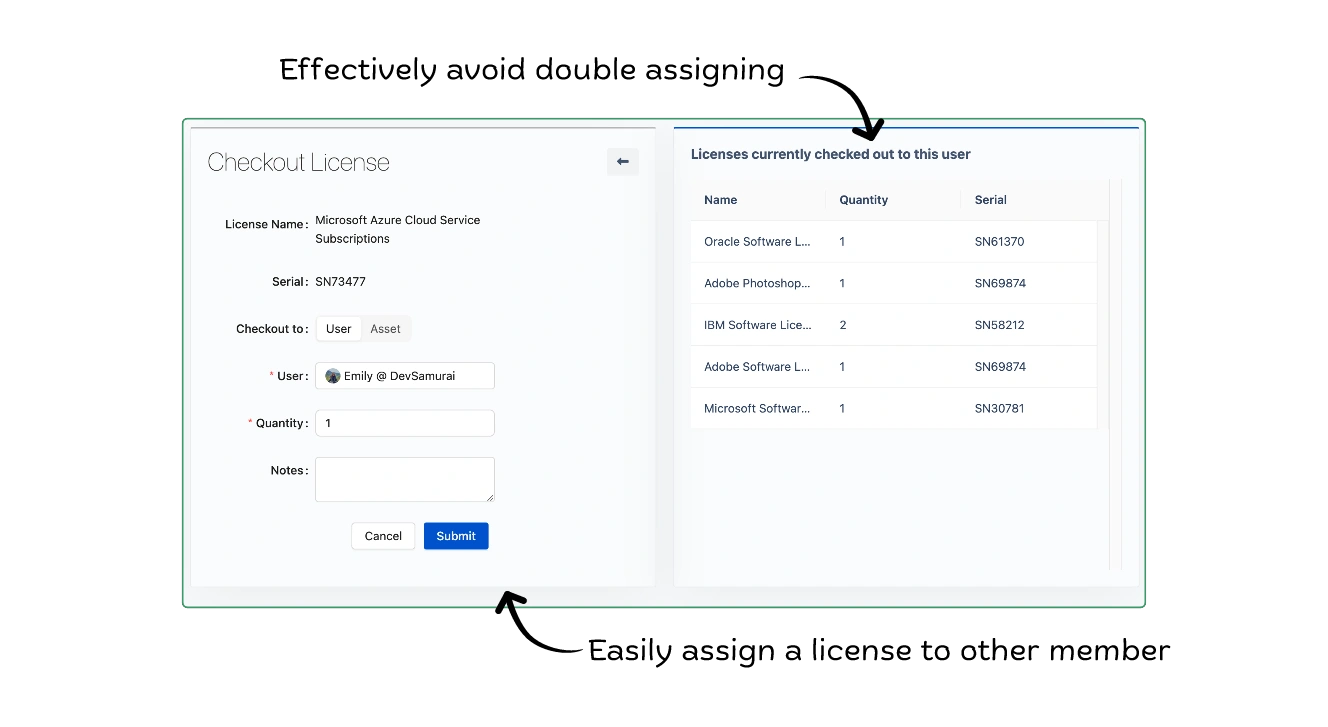Image resolution: width=1328 pixels, height=727 pixels.
Task: Select the Adobe Photoshop license row
Action: coord(757,283)
